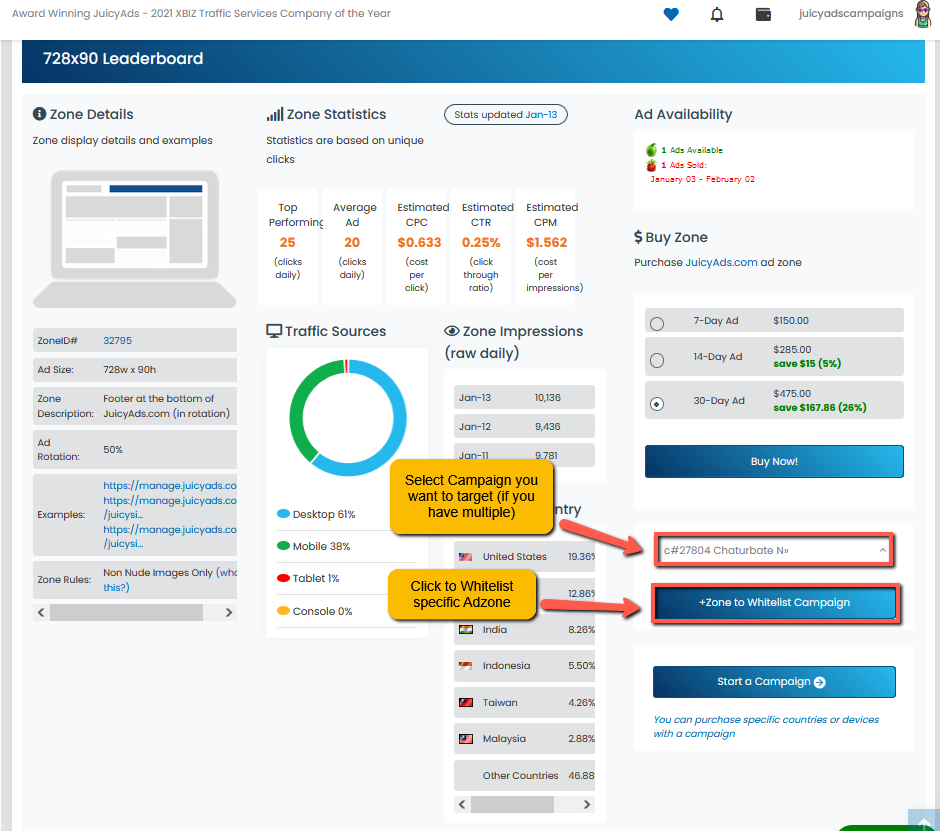Click the user avatar picture
The image size is (940, 831).
click(x=923, y=14)
